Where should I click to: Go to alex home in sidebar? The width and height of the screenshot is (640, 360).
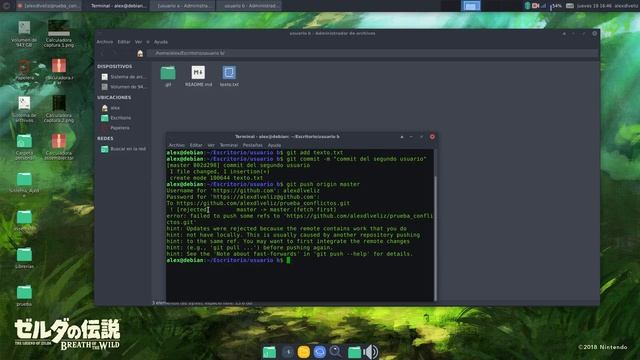click(111, 108)
